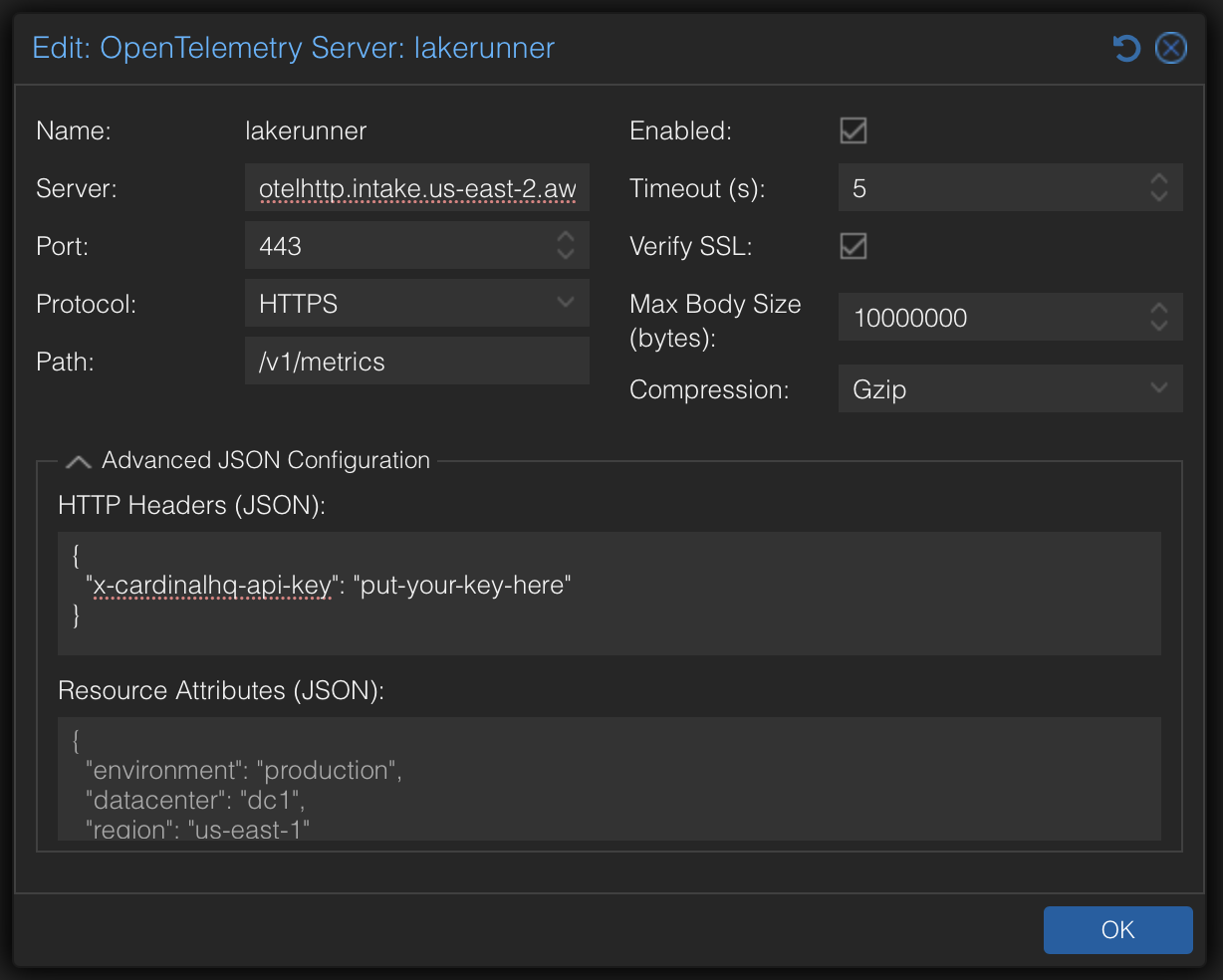Click the 'Verify SSL:' label
Screen dimensions: 1223x980
[x=690, y=246]
